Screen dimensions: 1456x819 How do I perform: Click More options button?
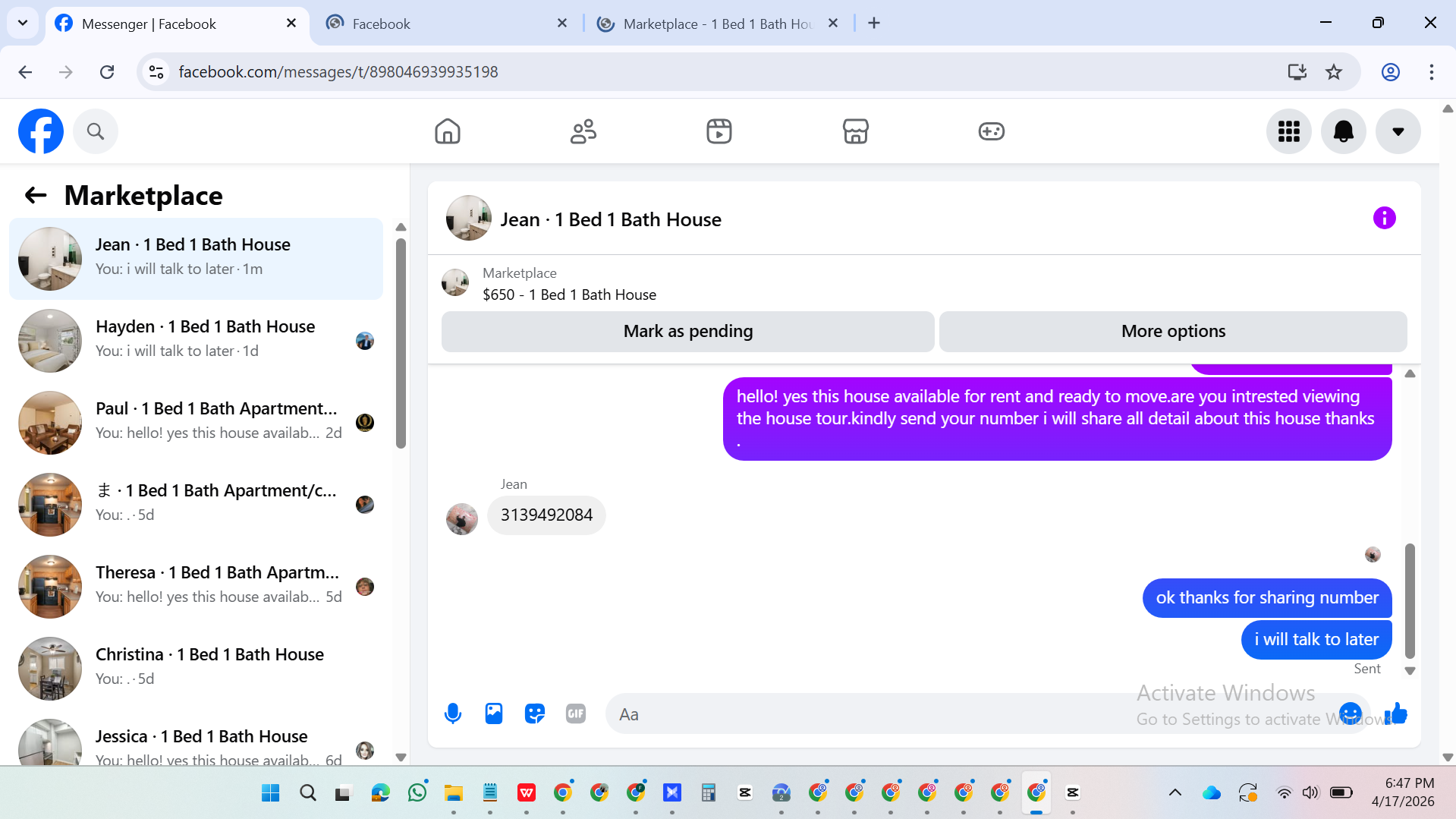[x=1173, y=332]
